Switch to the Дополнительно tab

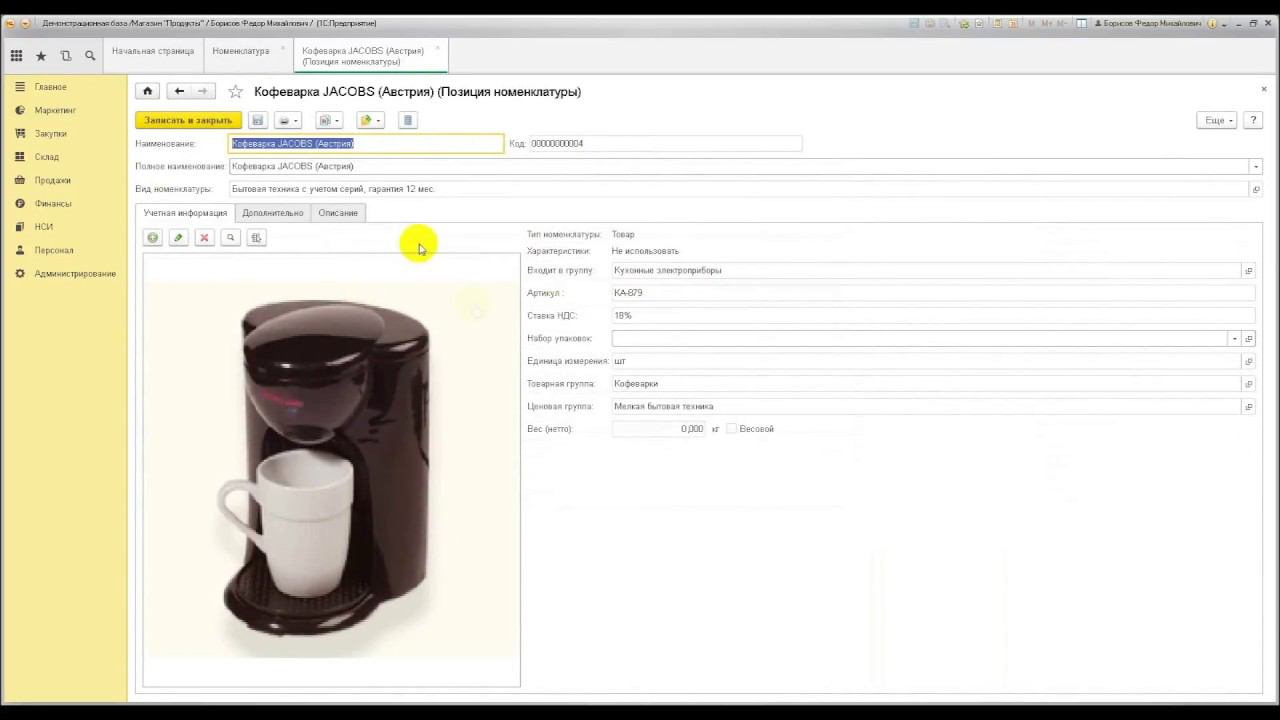pos(272,213)
